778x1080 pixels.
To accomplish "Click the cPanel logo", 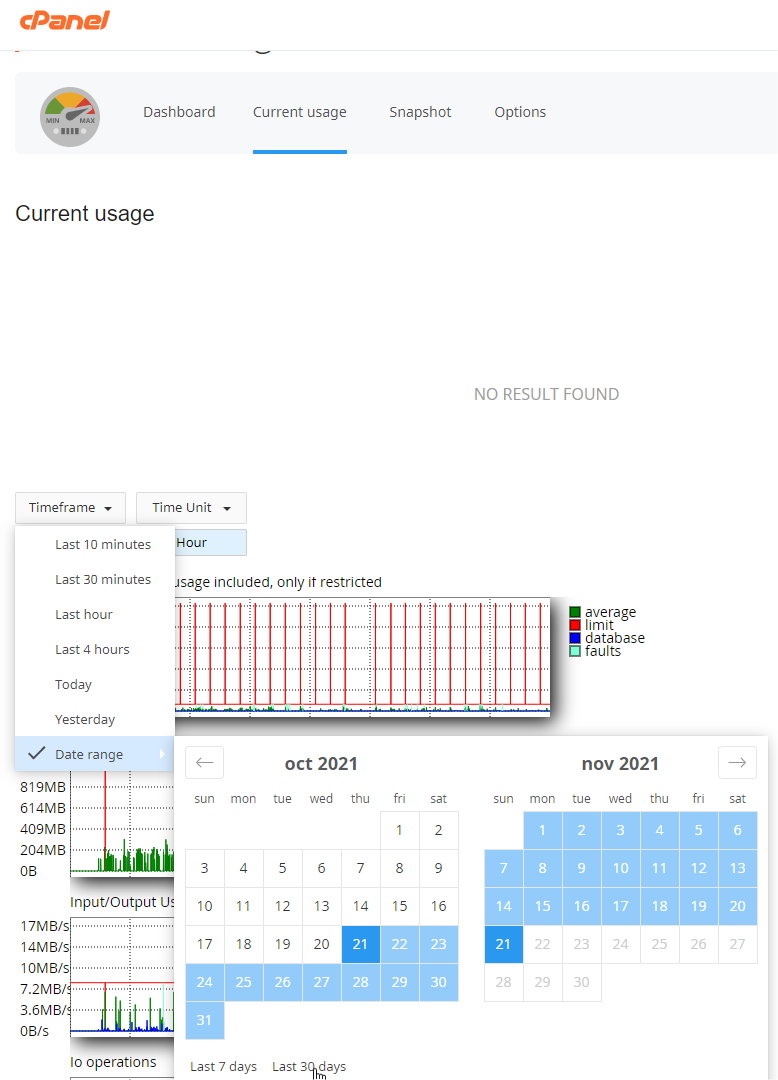I will 64,20.
